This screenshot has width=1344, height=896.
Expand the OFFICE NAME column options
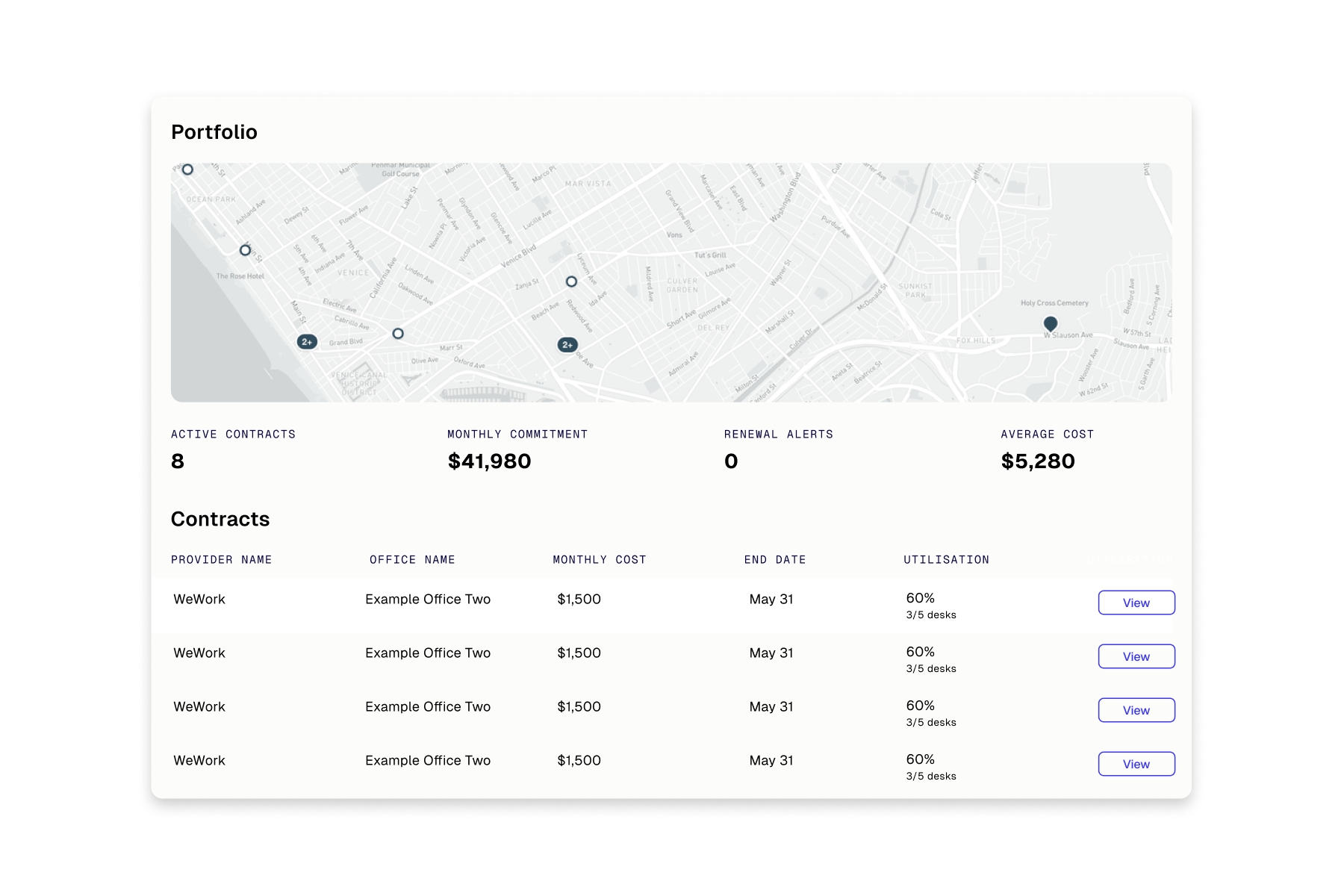click(412, 559)
